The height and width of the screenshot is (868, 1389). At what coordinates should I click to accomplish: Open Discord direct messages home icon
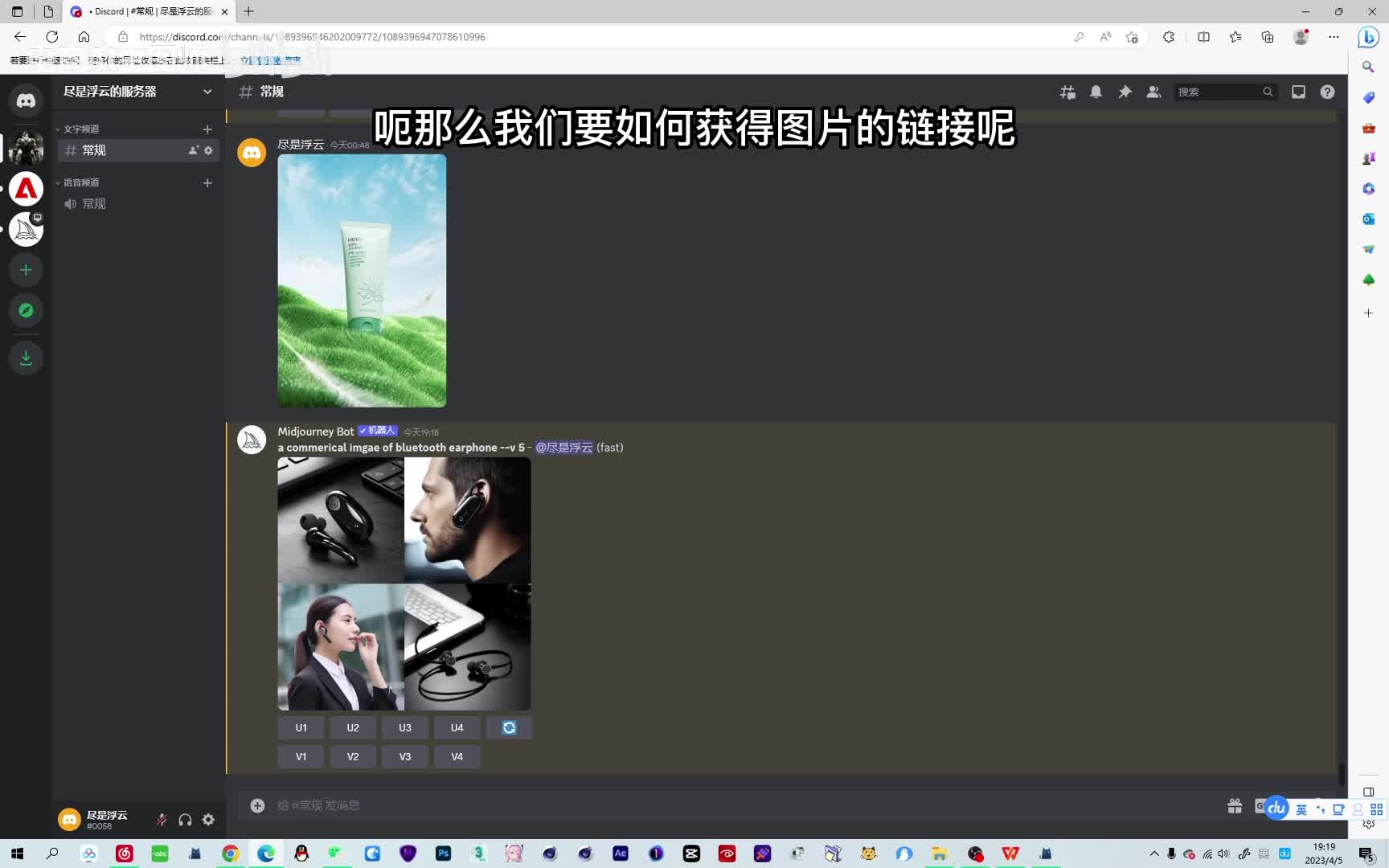26,100
